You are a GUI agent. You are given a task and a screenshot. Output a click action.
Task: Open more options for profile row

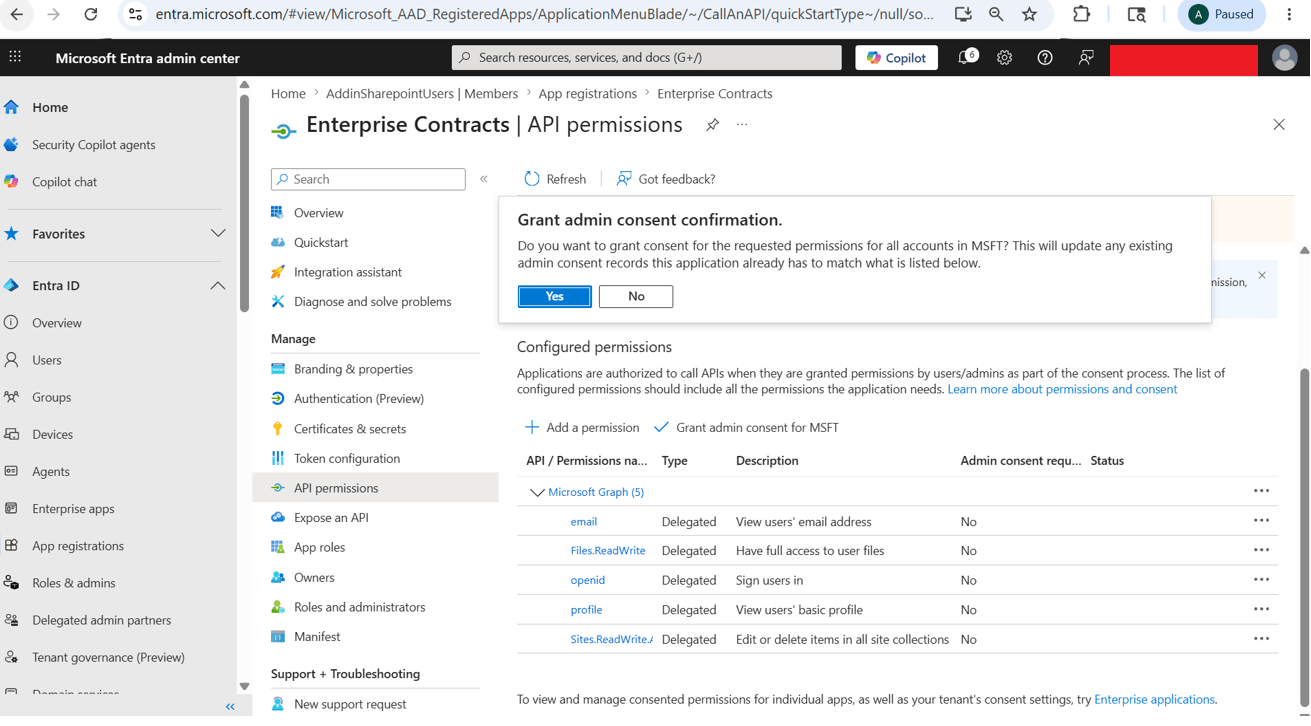coord(1261,609)
